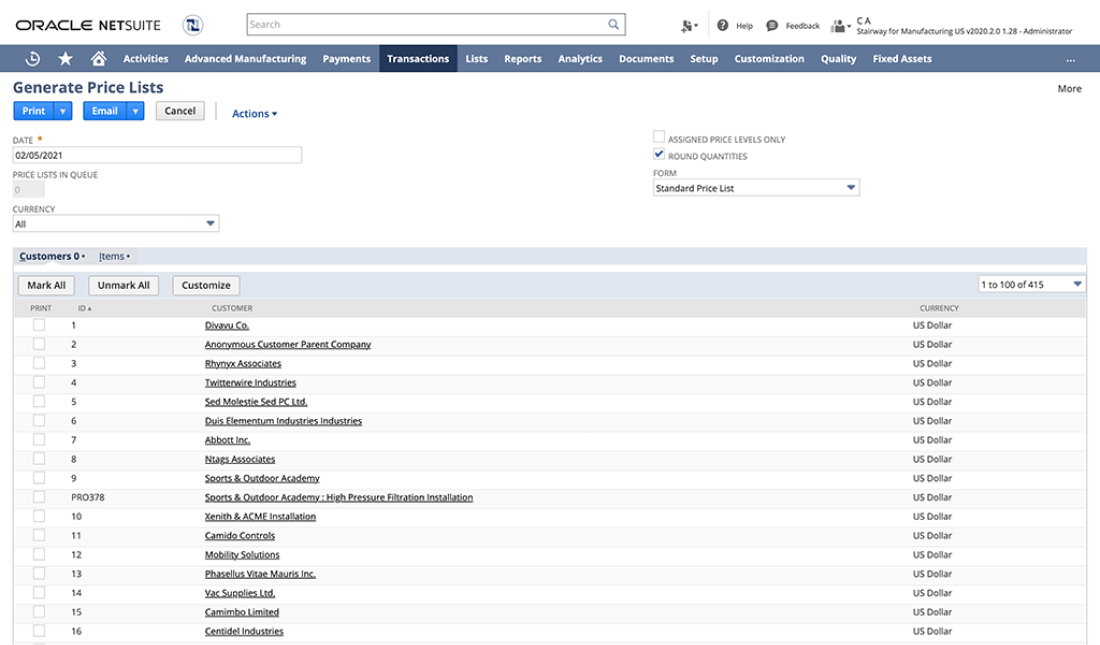Open the Setup menu
1100x645 pixels.
click(704, 59)
